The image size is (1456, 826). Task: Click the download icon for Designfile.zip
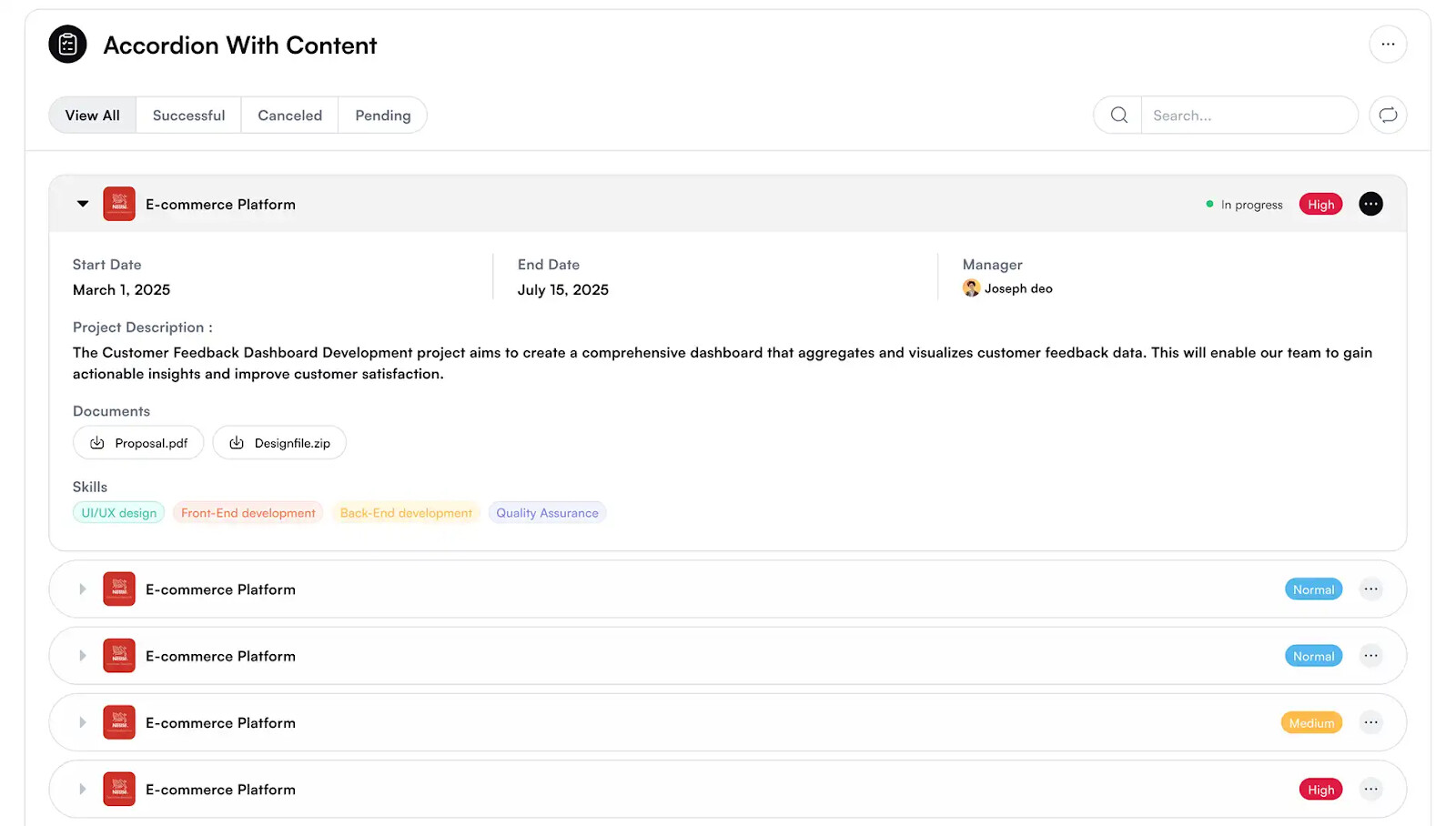coord(237,443)
